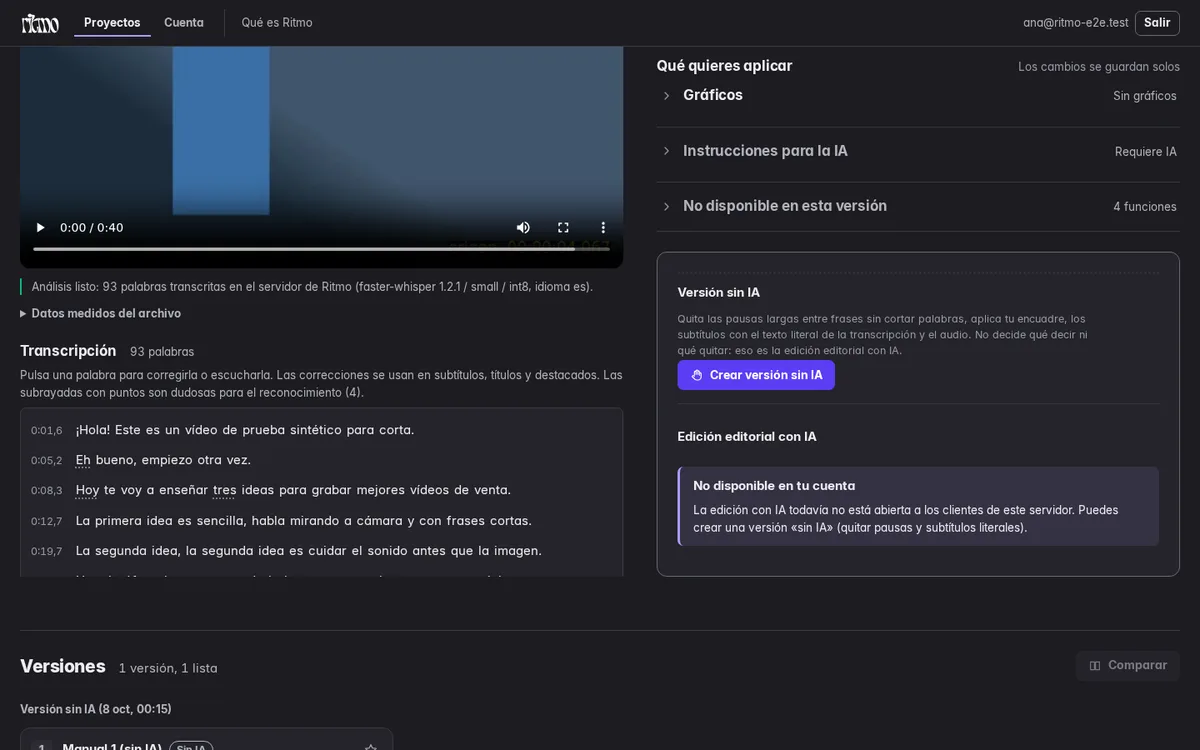Open the Cuenta tab
Screen dimensions: 1200x750
pos(184,23)
